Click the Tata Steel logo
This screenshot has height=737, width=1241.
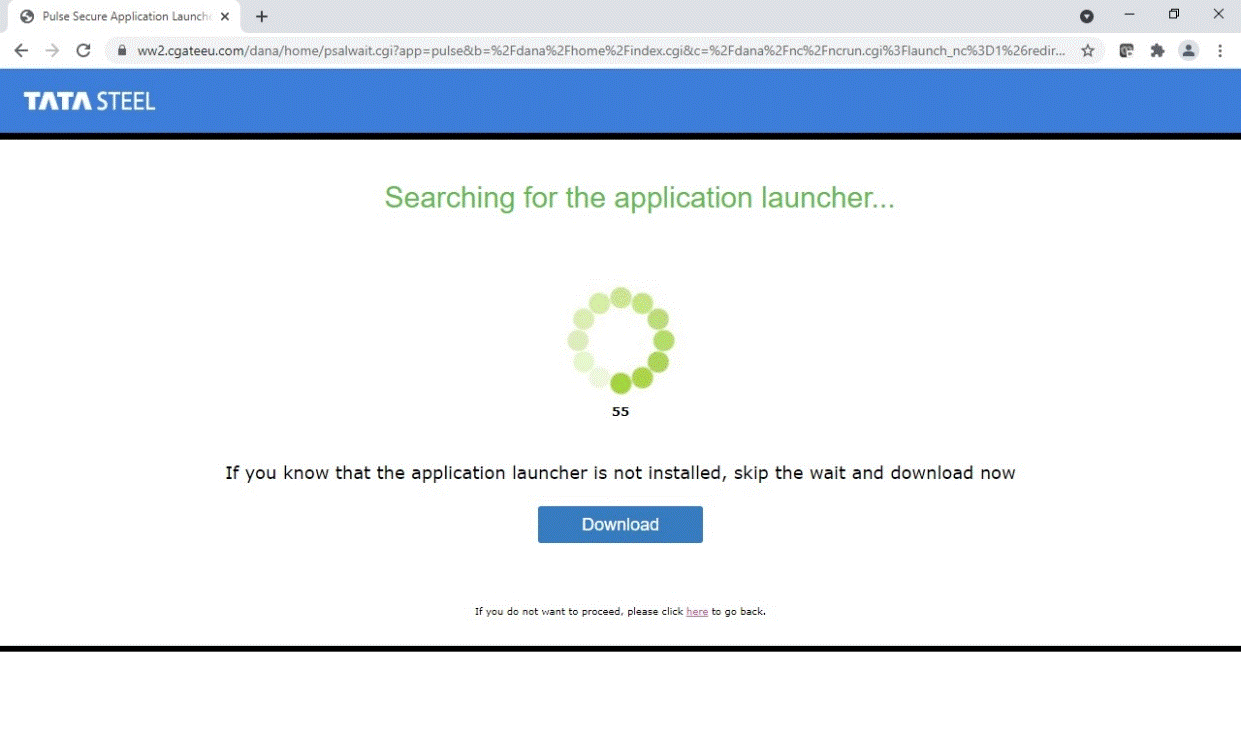point(90,101)
